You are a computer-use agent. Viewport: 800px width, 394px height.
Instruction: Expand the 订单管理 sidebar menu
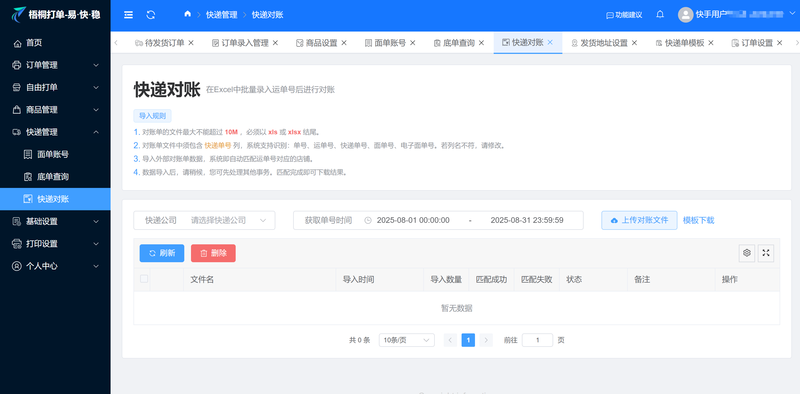(x=55, y=65)
